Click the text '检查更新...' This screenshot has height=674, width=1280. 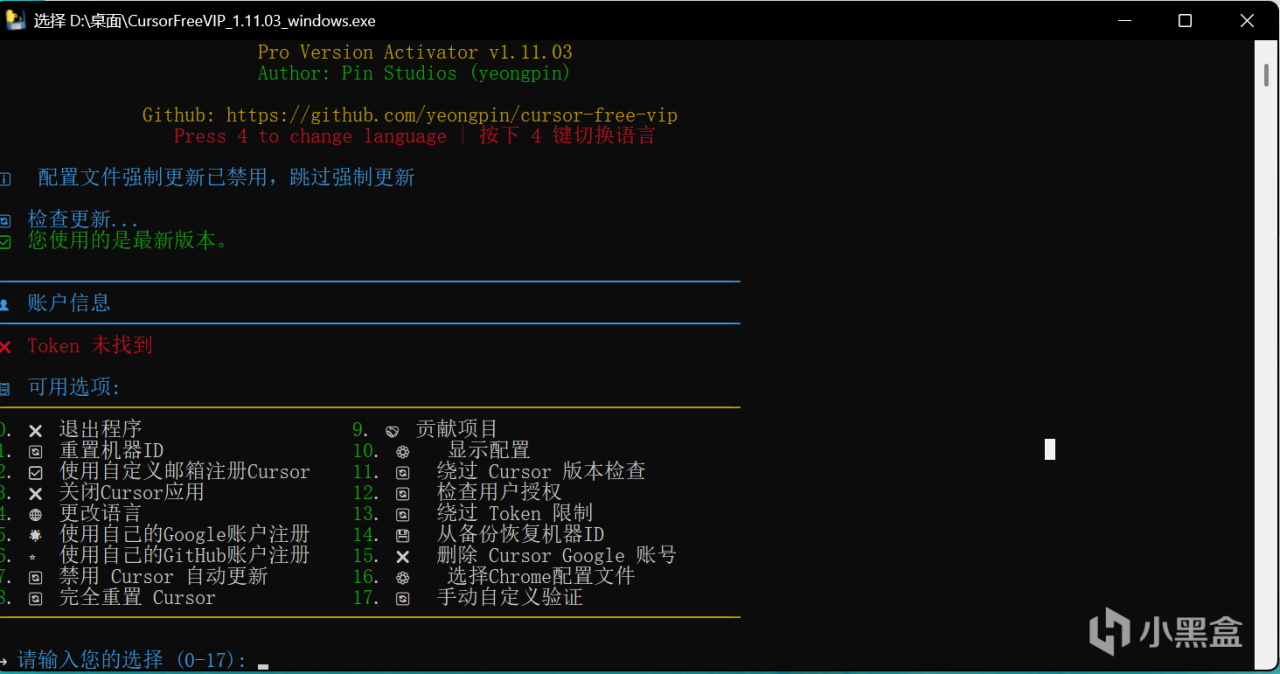83,220
